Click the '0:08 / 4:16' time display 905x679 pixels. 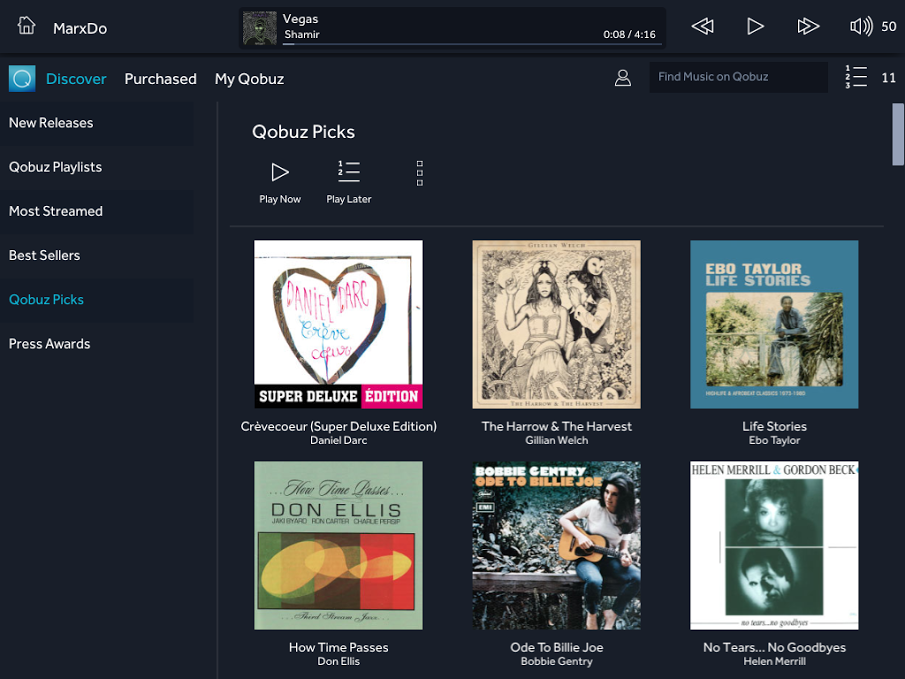coord(629,35)
